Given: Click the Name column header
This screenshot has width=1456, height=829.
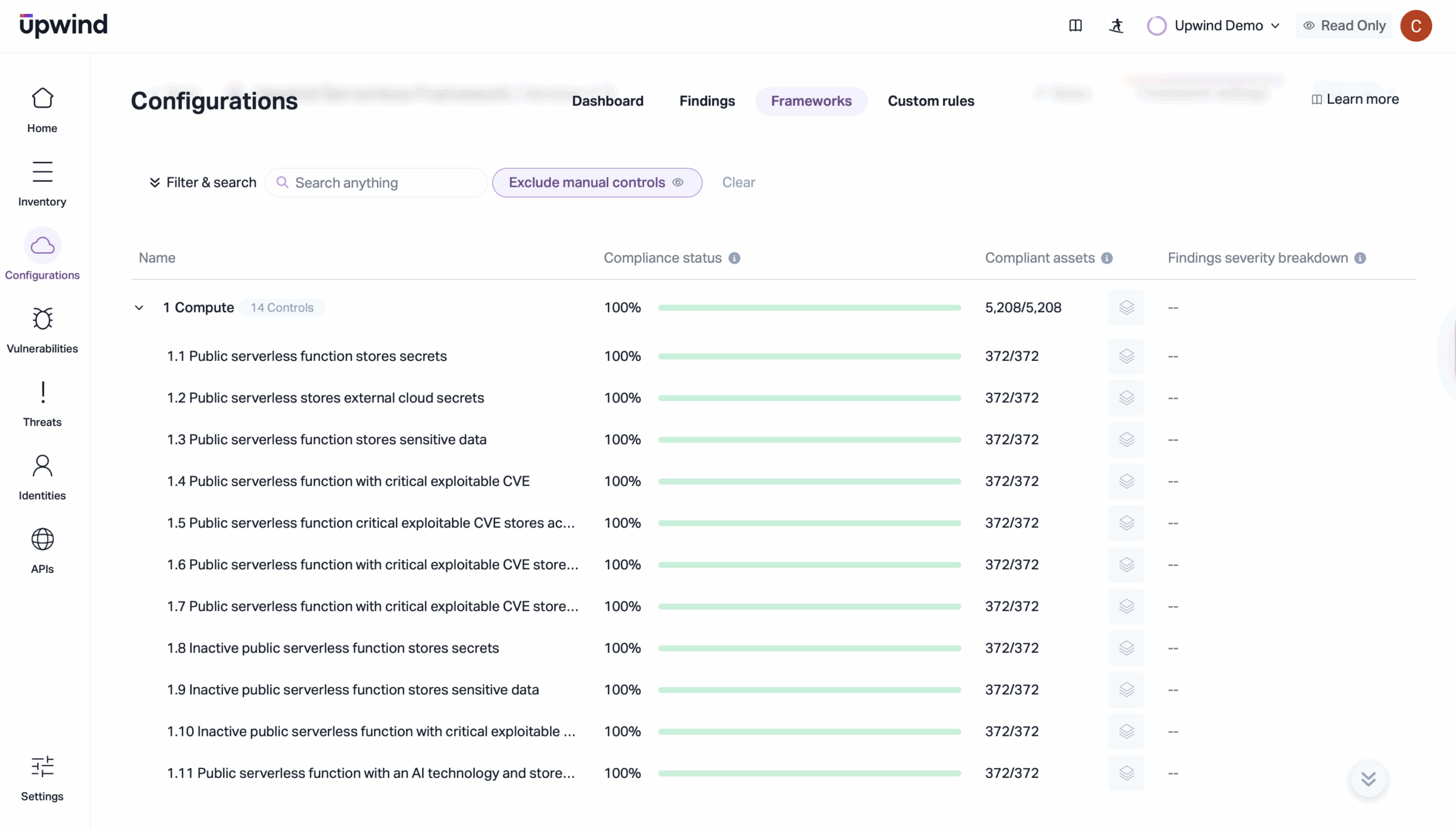Looking at the screenshot, I should pos(157,258).
